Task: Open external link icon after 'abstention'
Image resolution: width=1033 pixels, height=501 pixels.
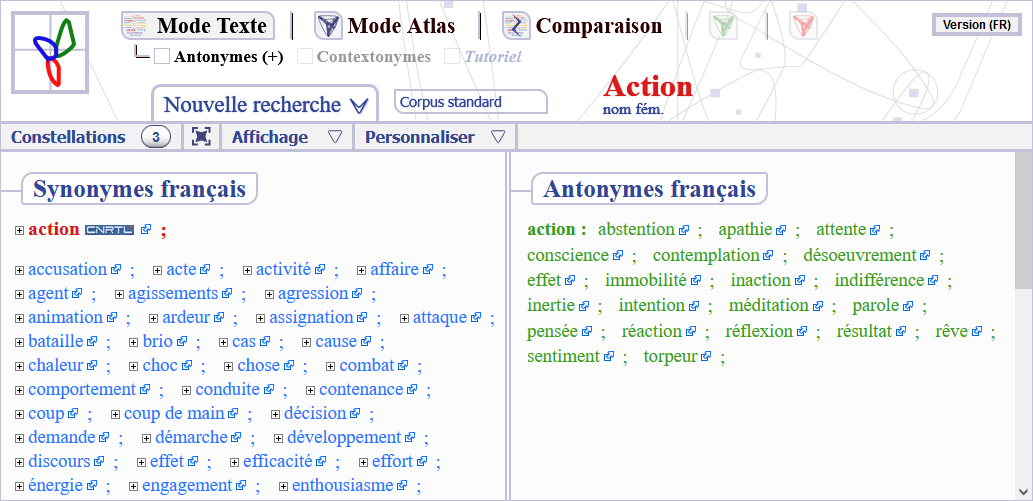Action: tap(684, 230)
